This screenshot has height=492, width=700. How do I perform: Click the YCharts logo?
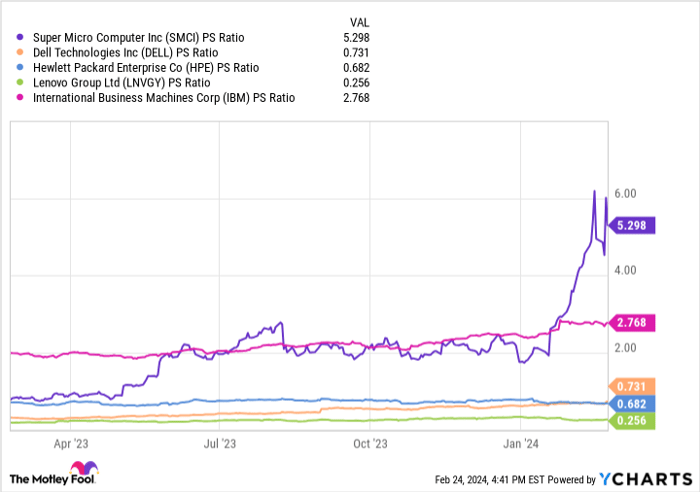point(646,479)
